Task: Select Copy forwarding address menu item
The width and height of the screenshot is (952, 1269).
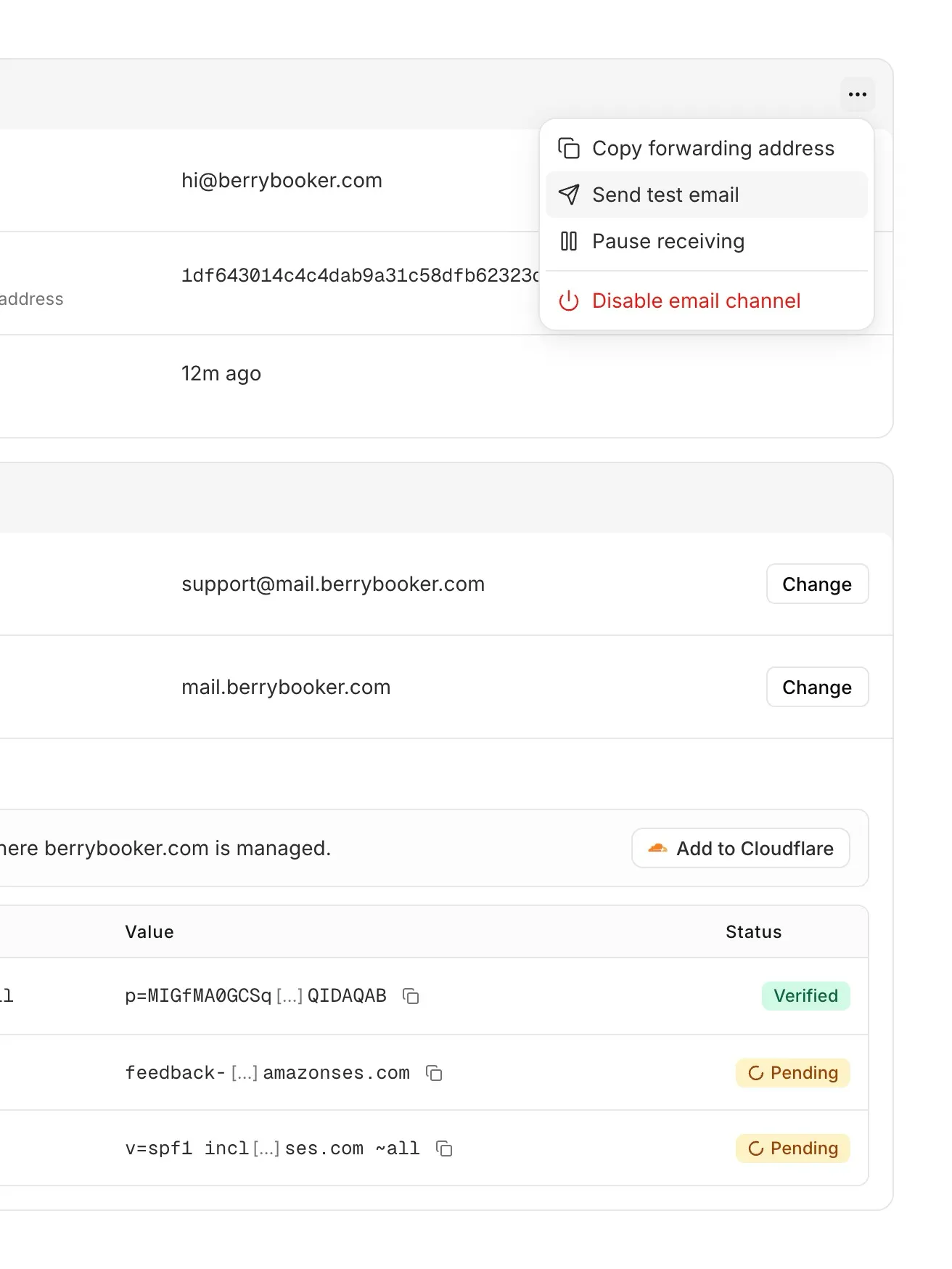Action: tap(707, 148)
